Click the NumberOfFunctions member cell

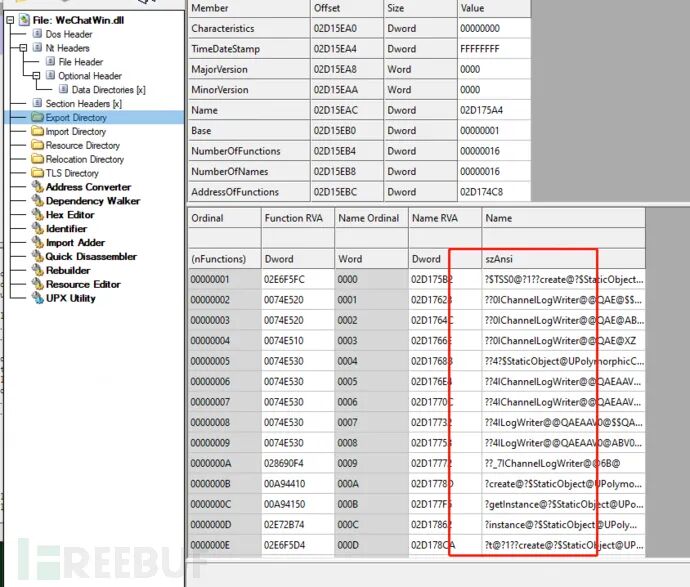pos(249,151)
